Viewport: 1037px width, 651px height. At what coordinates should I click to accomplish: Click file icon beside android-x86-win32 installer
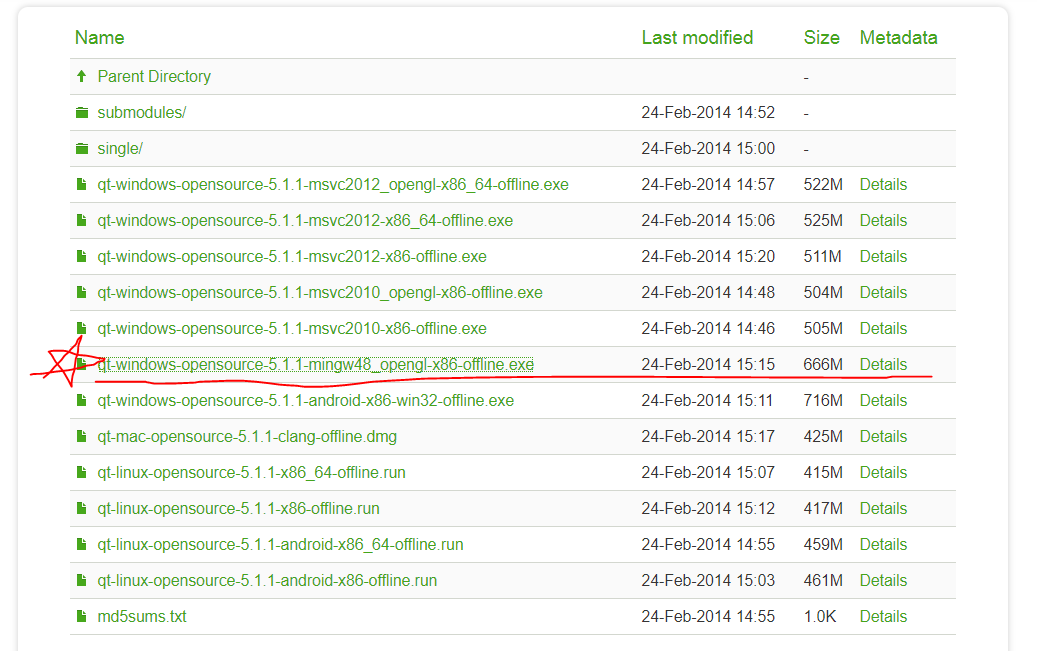81,400
